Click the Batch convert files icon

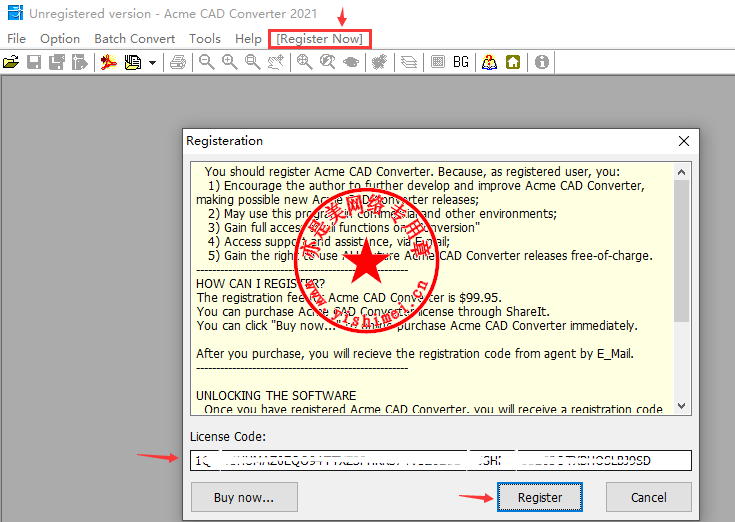[133, 62]
